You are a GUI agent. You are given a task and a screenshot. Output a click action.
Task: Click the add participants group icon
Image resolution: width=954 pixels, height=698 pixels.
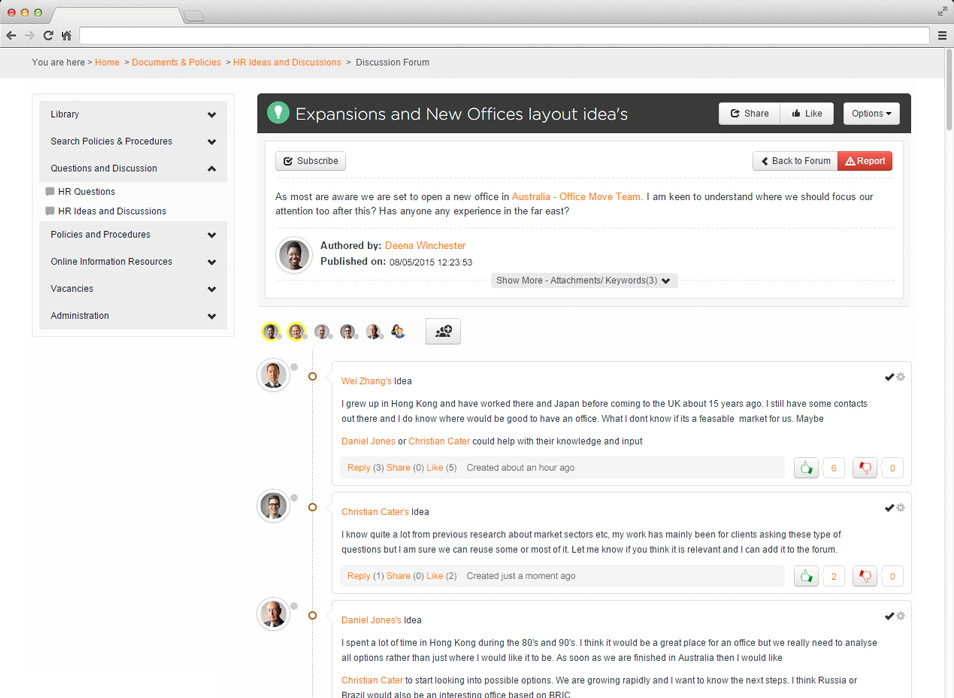coord(443,332)
